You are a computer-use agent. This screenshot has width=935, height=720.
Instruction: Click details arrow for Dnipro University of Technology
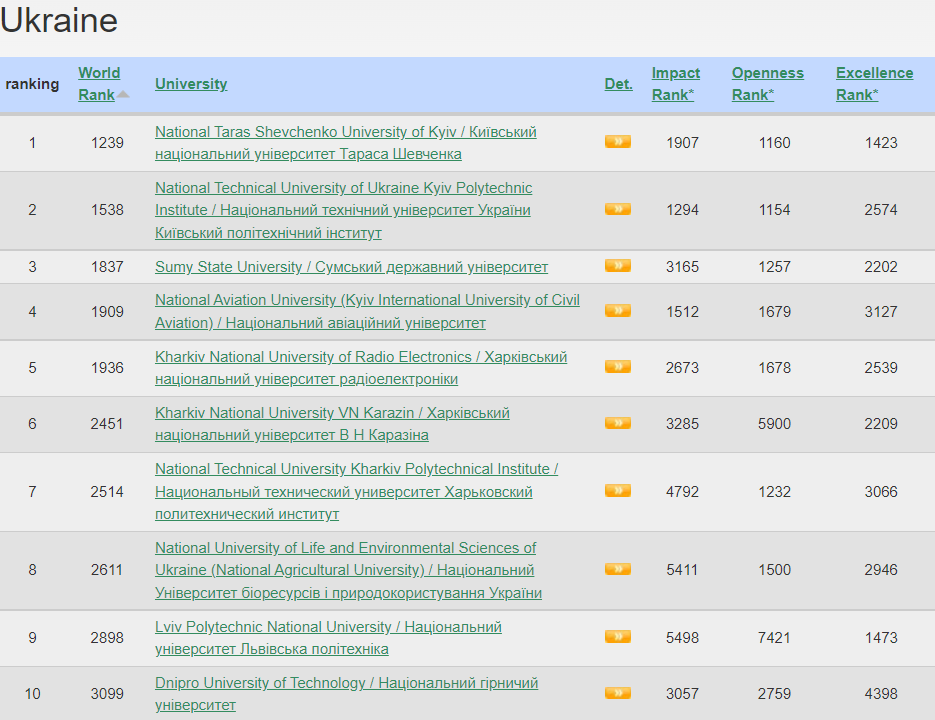point(618,693)
